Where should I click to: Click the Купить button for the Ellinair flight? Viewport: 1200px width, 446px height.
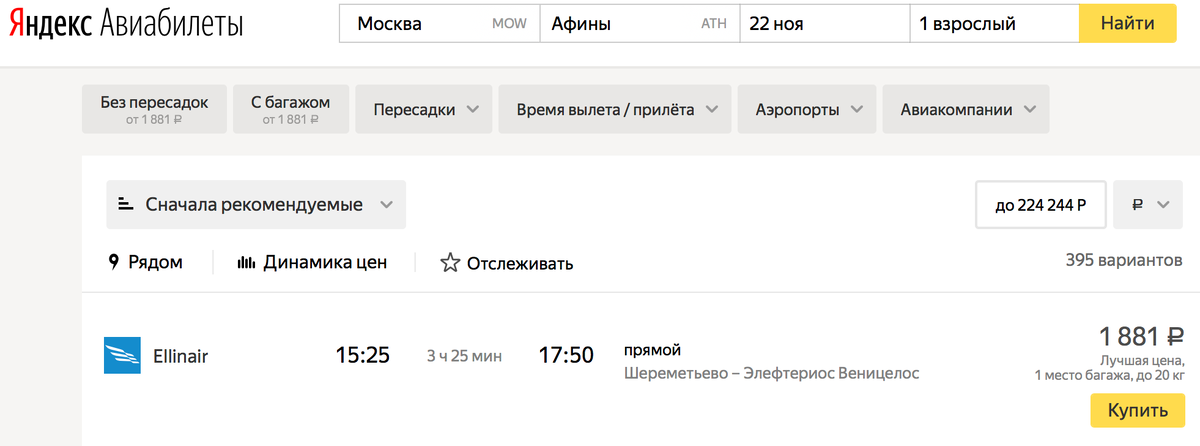pos(1137,411)
